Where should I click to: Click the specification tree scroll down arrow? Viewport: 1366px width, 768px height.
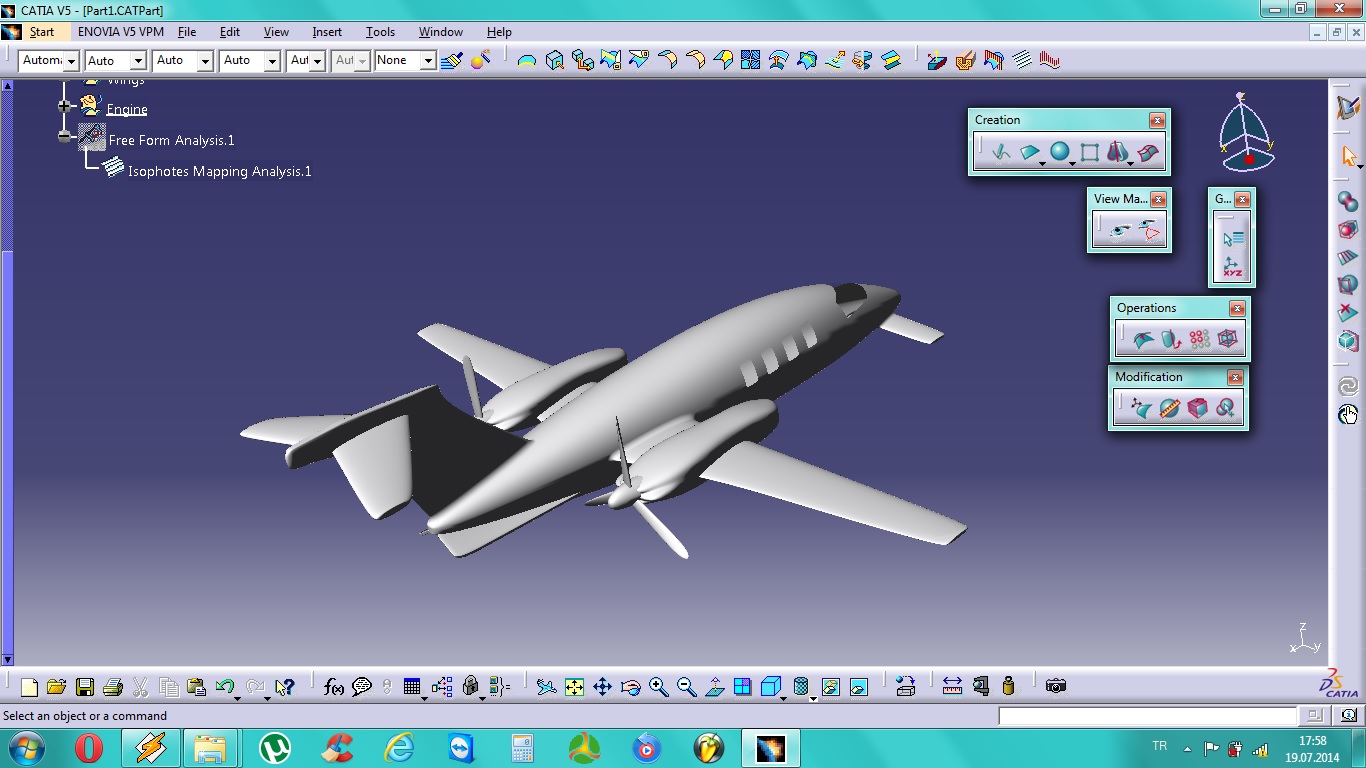pyautogui.click(x=7, y=660)
